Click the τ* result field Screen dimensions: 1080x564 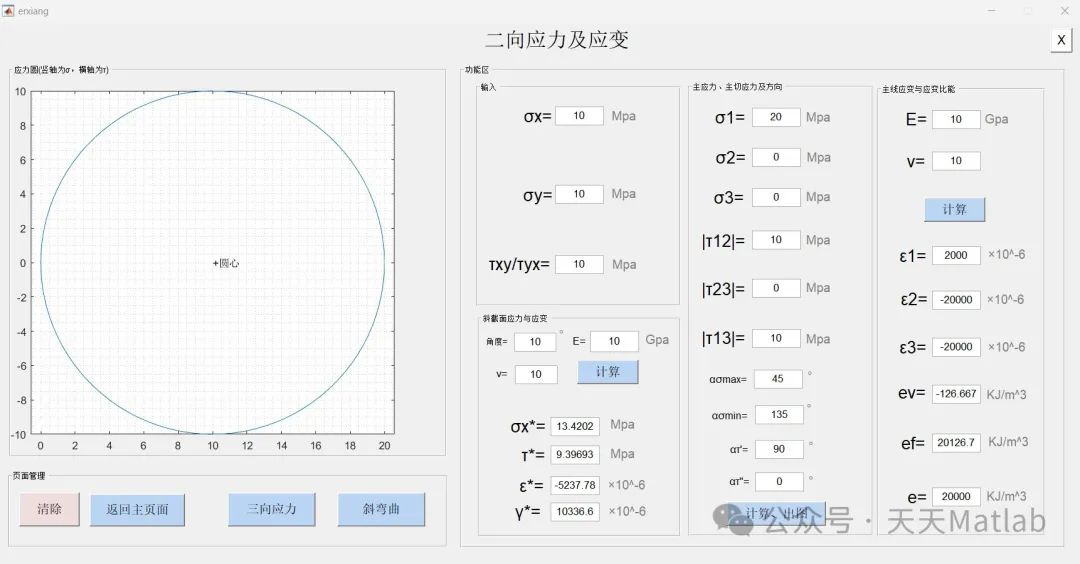(x=575, y=455)
